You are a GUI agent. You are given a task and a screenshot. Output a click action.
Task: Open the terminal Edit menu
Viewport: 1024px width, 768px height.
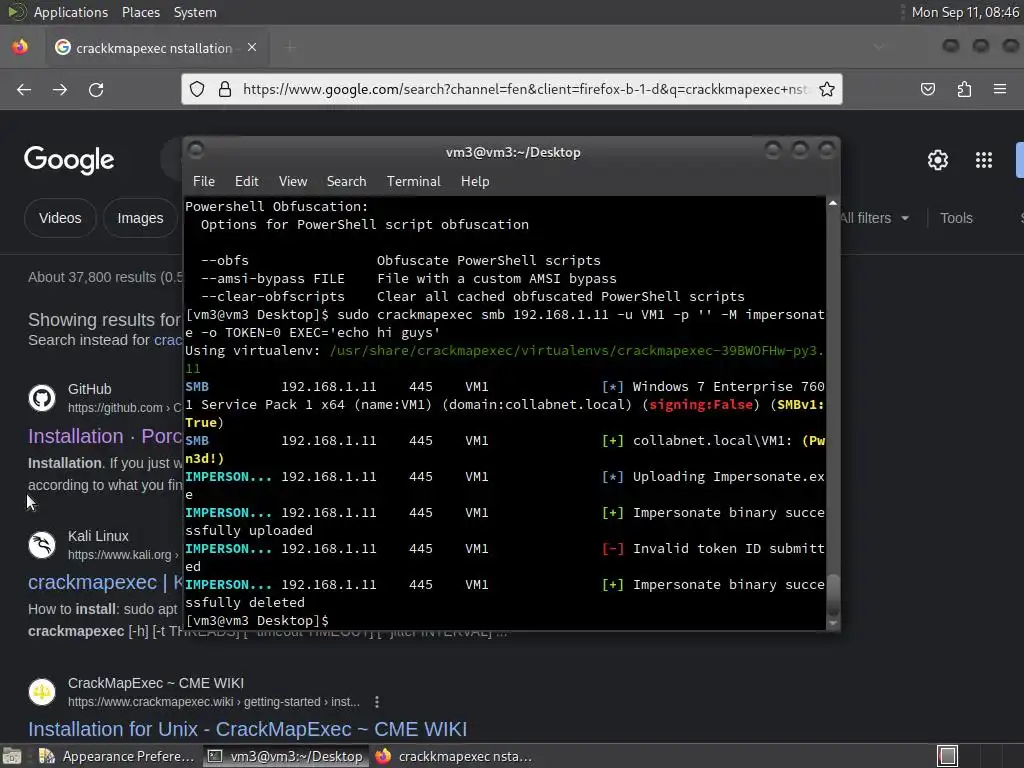pyautogui.click(x=247, y=182)
